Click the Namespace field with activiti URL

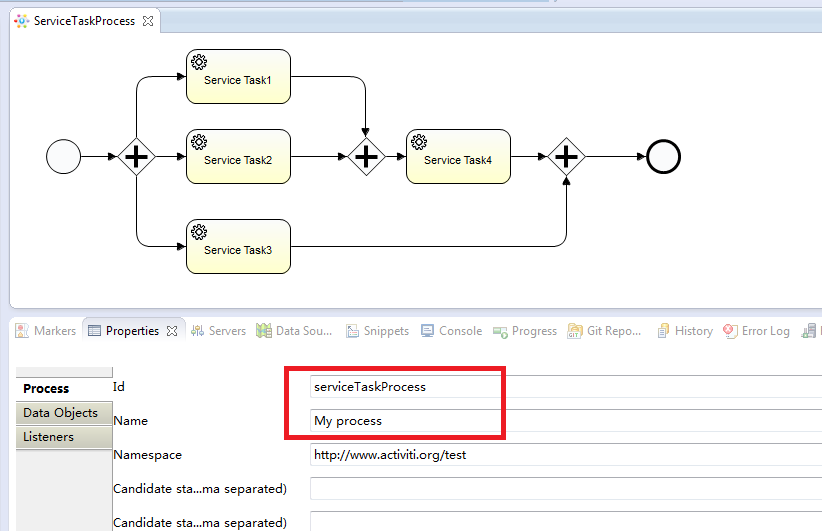566,454
